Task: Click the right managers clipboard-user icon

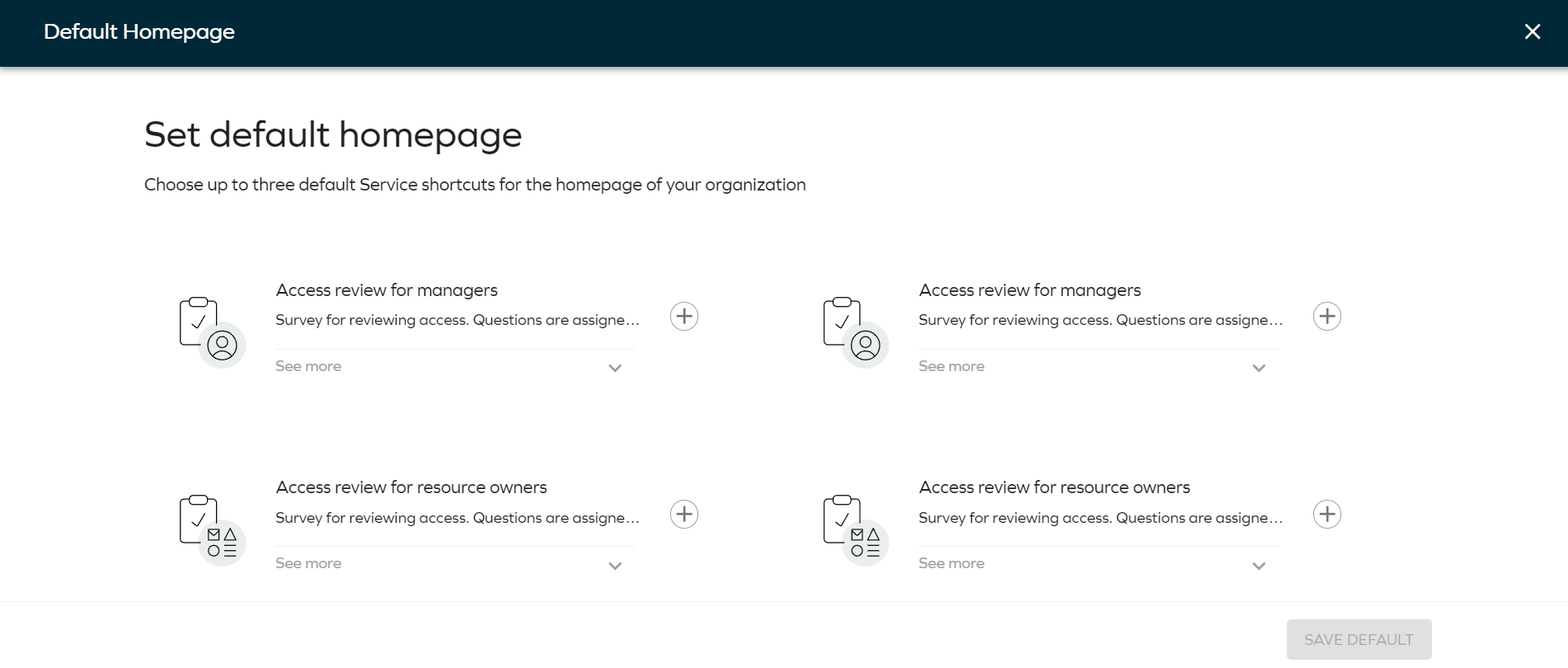Action: (855, 332)
